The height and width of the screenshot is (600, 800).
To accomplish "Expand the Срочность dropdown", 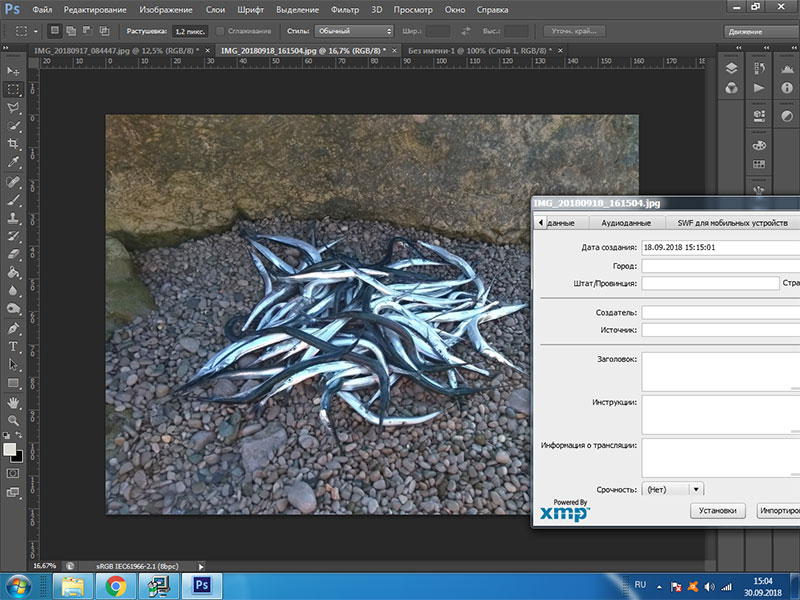I will pyautogui.click(x=696, y=489).
